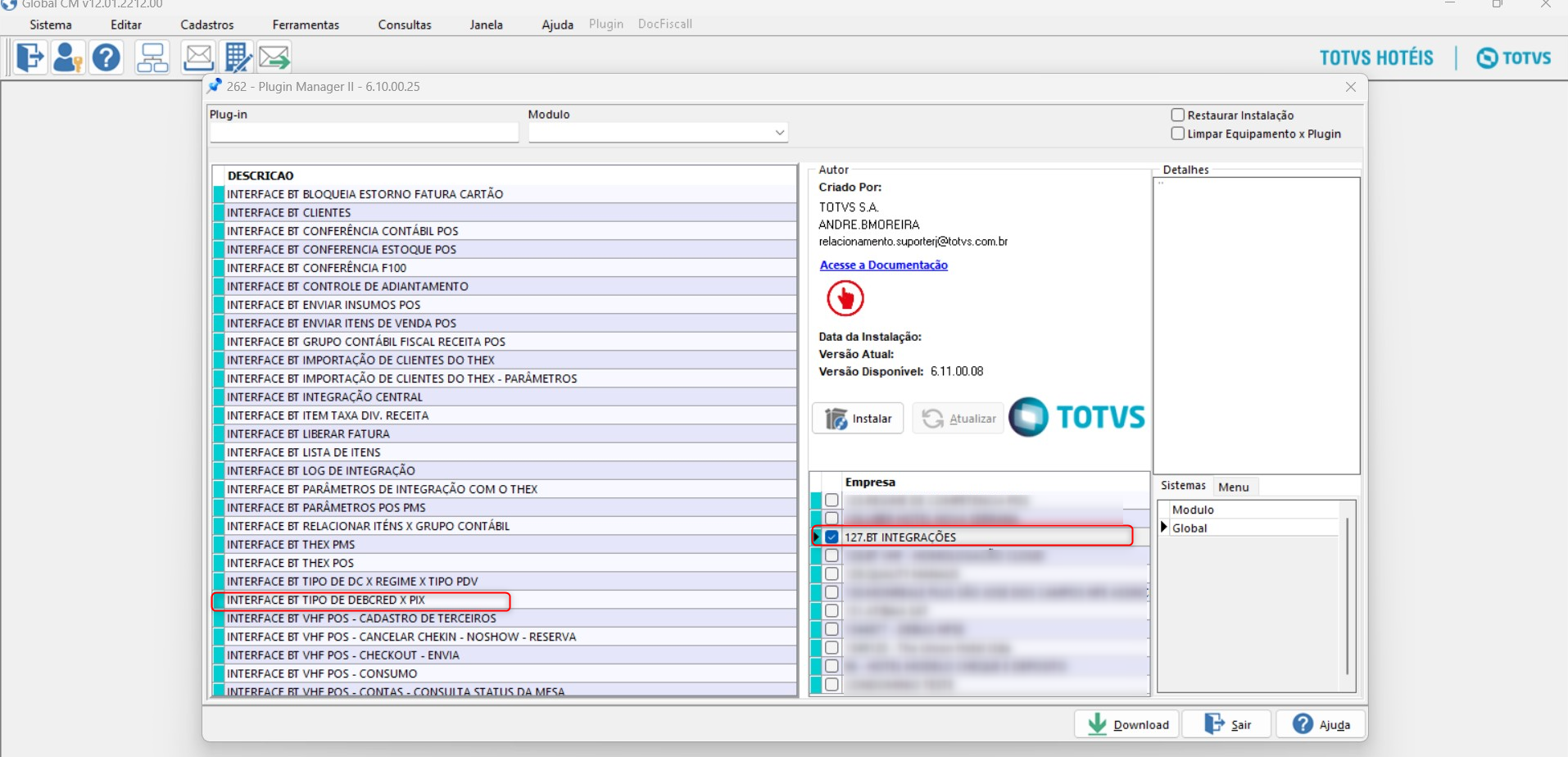Open the Ajuda menu in the menu bar

pos(557,25)
